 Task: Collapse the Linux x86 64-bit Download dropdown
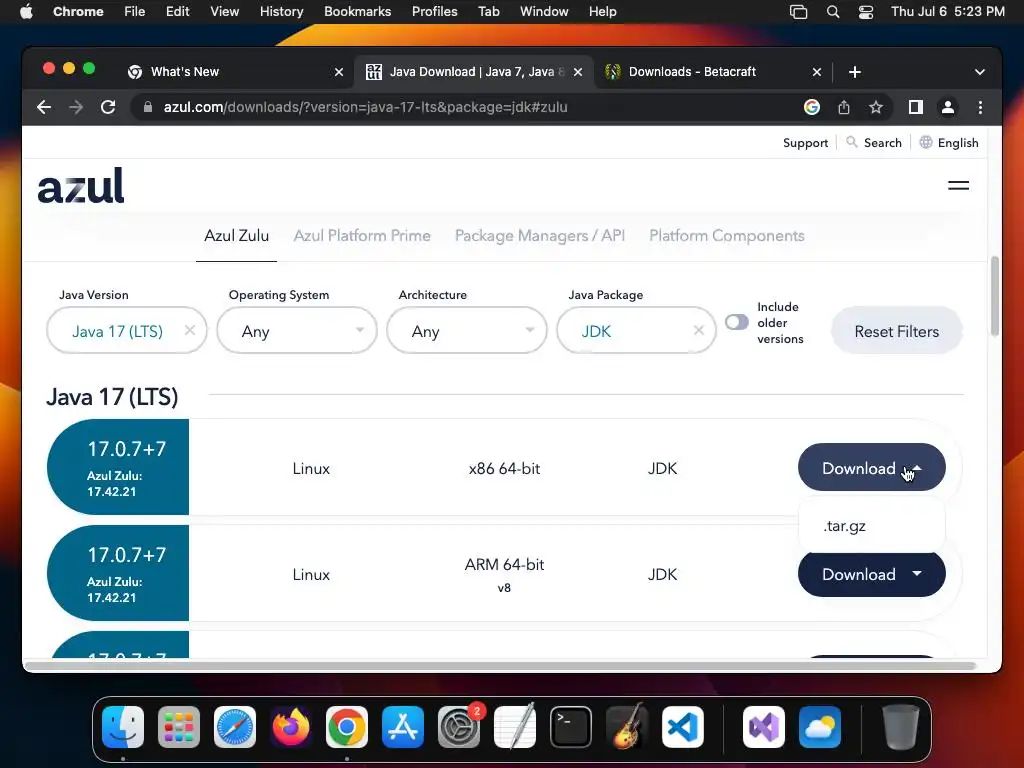click(x=871, y=468)
